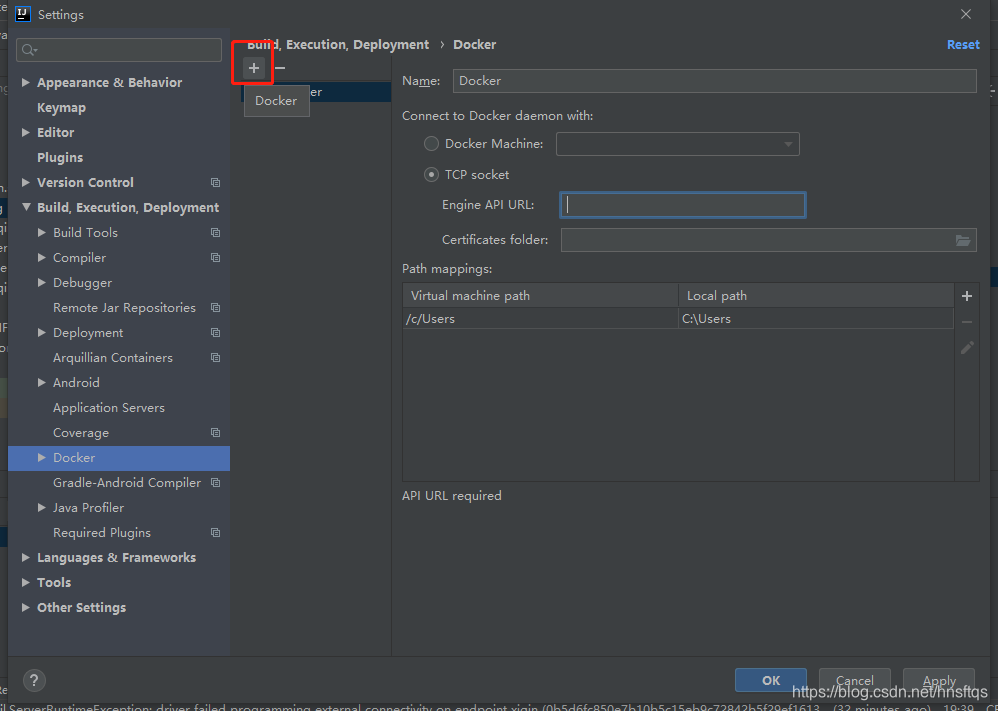Screen dimensions: 998x711
Task: Click the Reset link
Action: click(963, 45)
